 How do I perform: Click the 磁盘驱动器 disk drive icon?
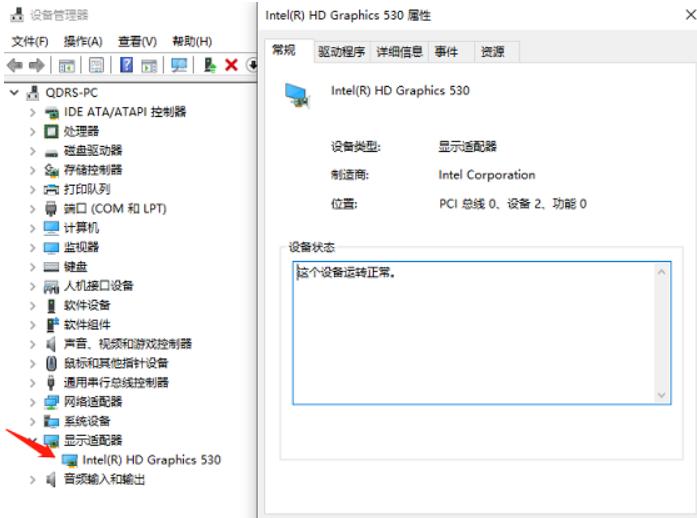[x=52, y=152]
